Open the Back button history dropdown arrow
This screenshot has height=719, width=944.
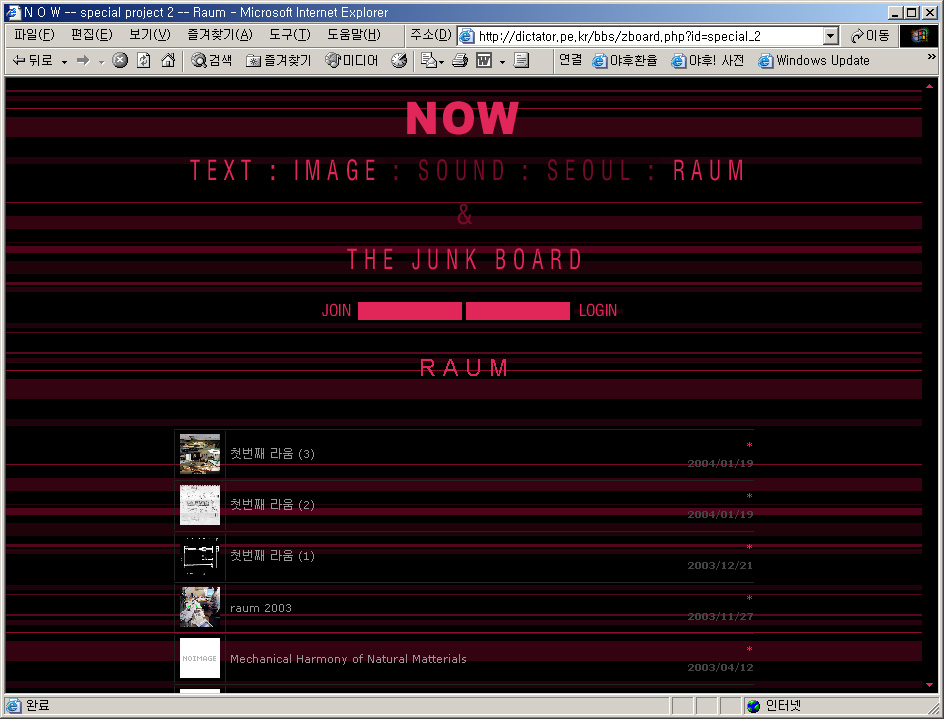(x=64, y=61)
